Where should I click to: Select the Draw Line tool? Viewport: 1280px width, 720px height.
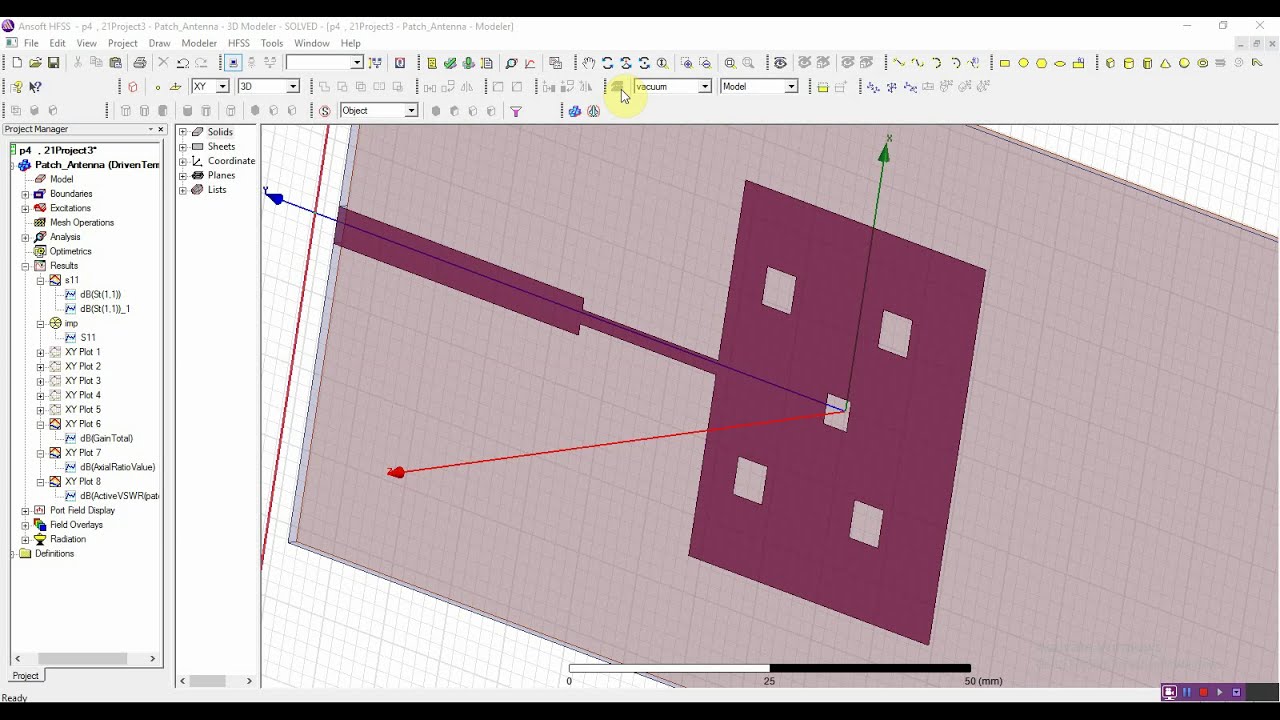pos(898,63)
